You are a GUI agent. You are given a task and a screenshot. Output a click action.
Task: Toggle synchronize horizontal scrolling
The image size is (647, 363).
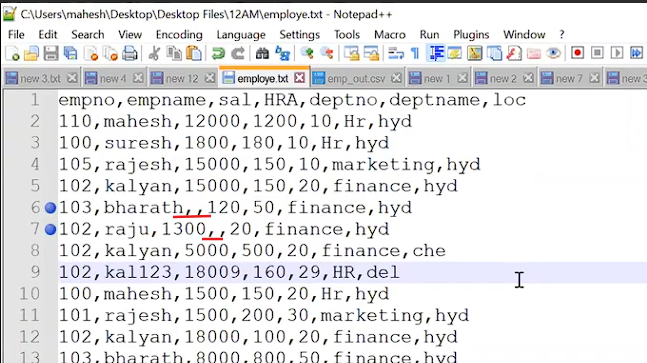click(371, 53)
